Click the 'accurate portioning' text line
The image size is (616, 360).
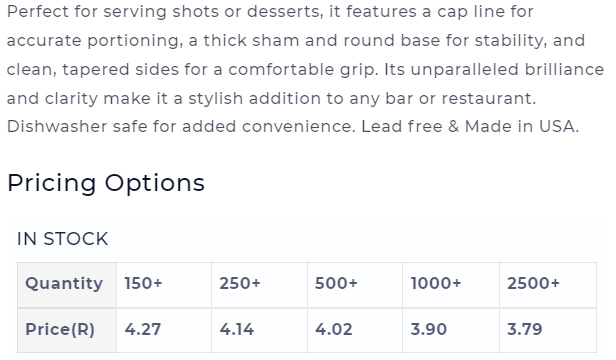[296, 41]
